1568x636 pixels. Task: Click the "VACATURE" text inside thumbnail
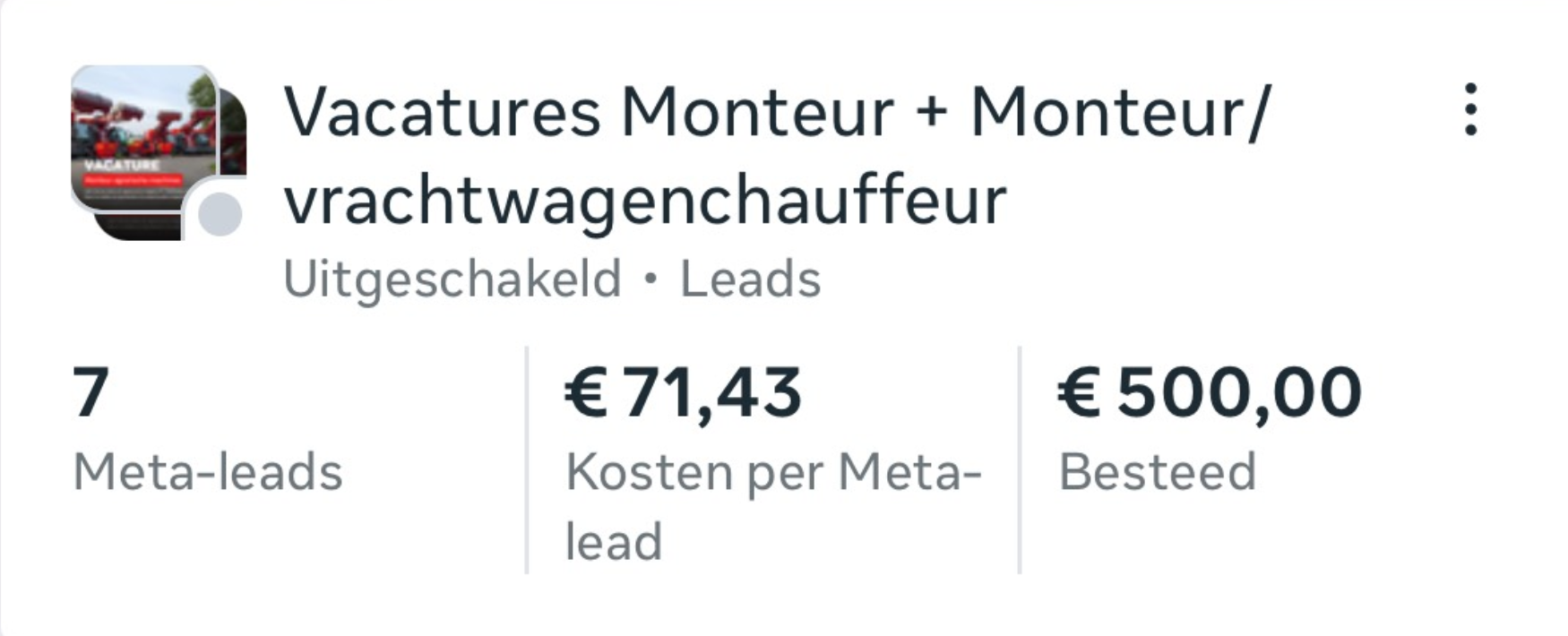(x=122, y=166)
